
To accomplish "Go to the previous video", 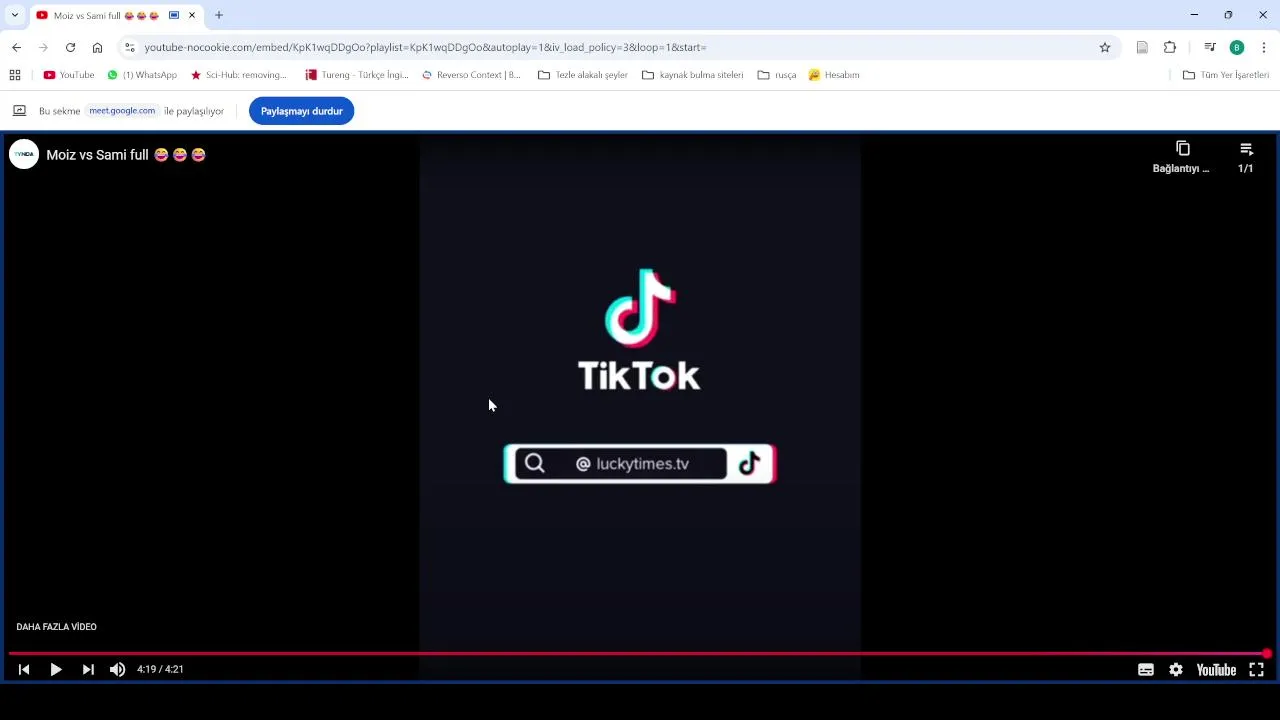I will tap(24, 670).
